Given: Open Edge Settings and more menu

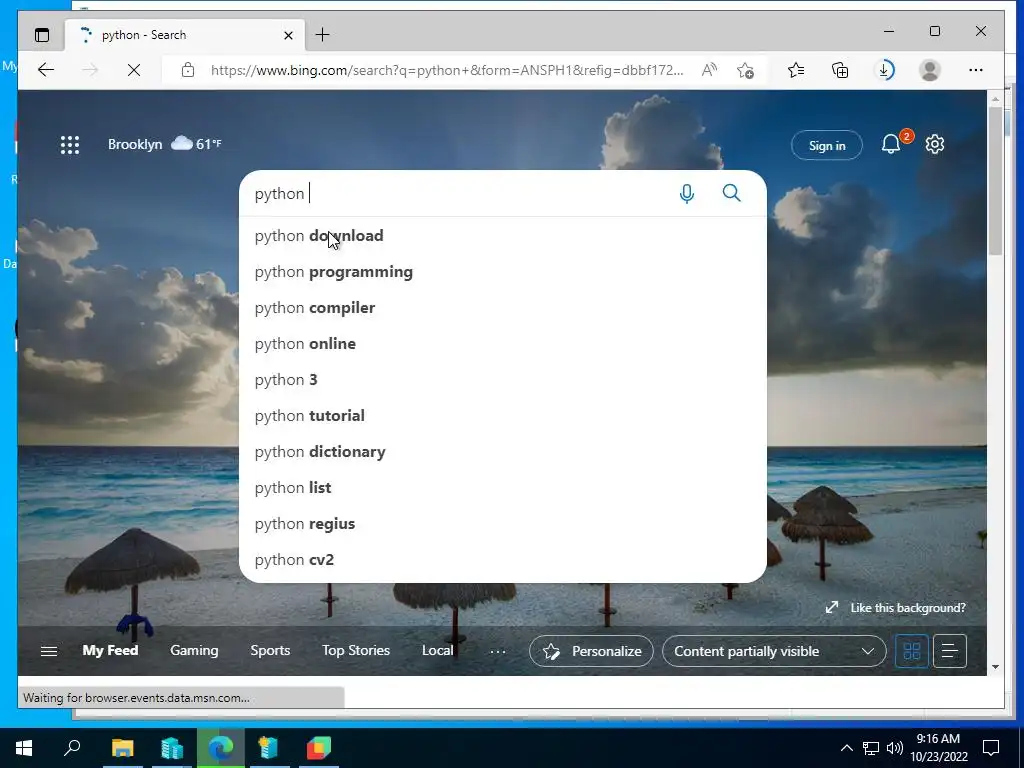Looking at the screenshot, I should pyautogui.click(x=976, y=70).
